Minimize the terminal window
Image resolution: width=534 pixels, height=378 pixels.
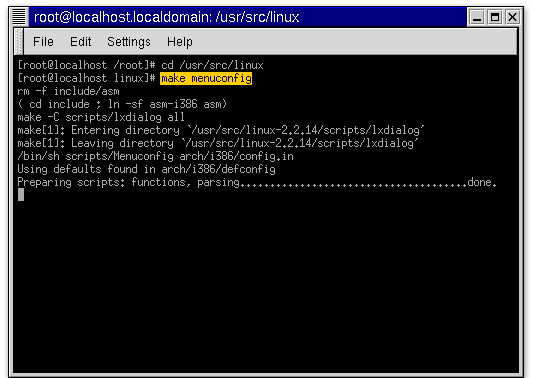(x=477, y=17)
